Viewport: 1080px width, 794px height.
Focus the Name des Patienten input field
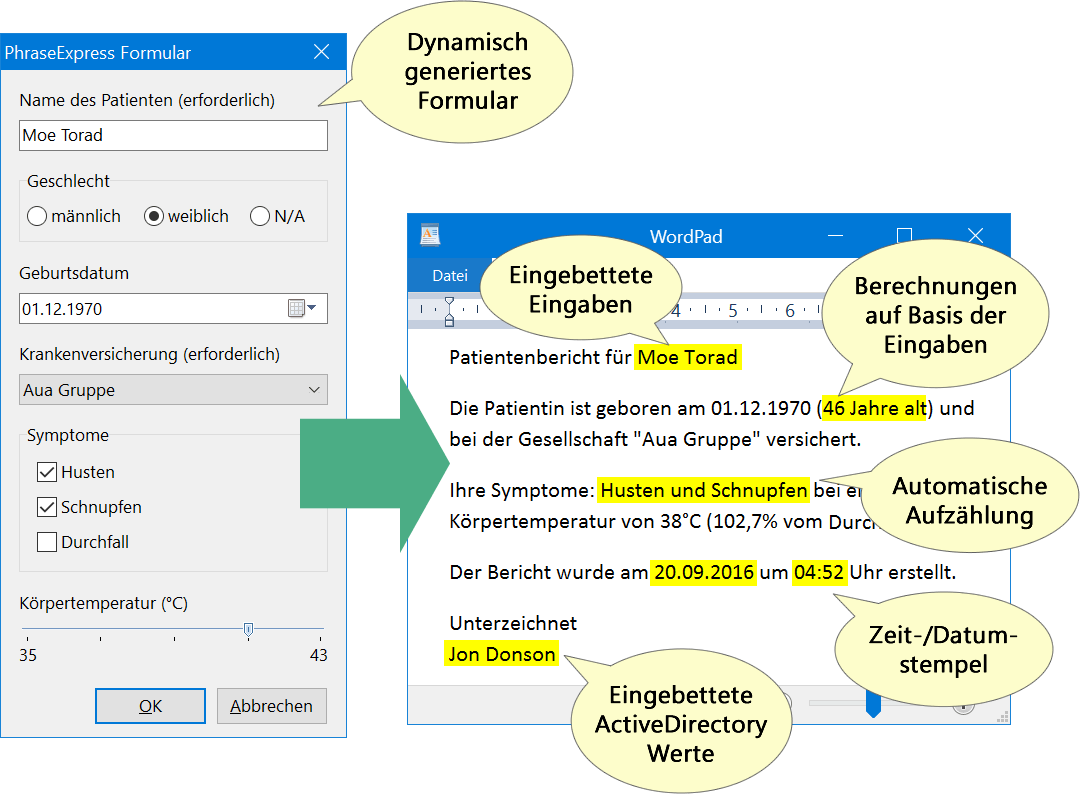pos(174,136)
